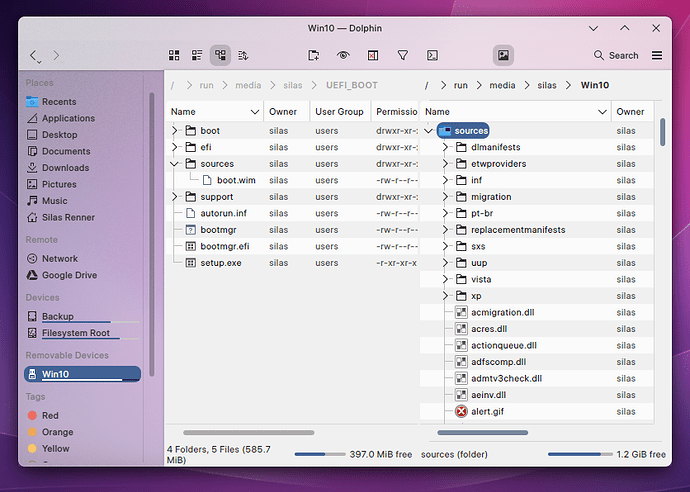Select acmigration.dll file
The width and height of the screenshot is (690, 492).
pos(503,312)
